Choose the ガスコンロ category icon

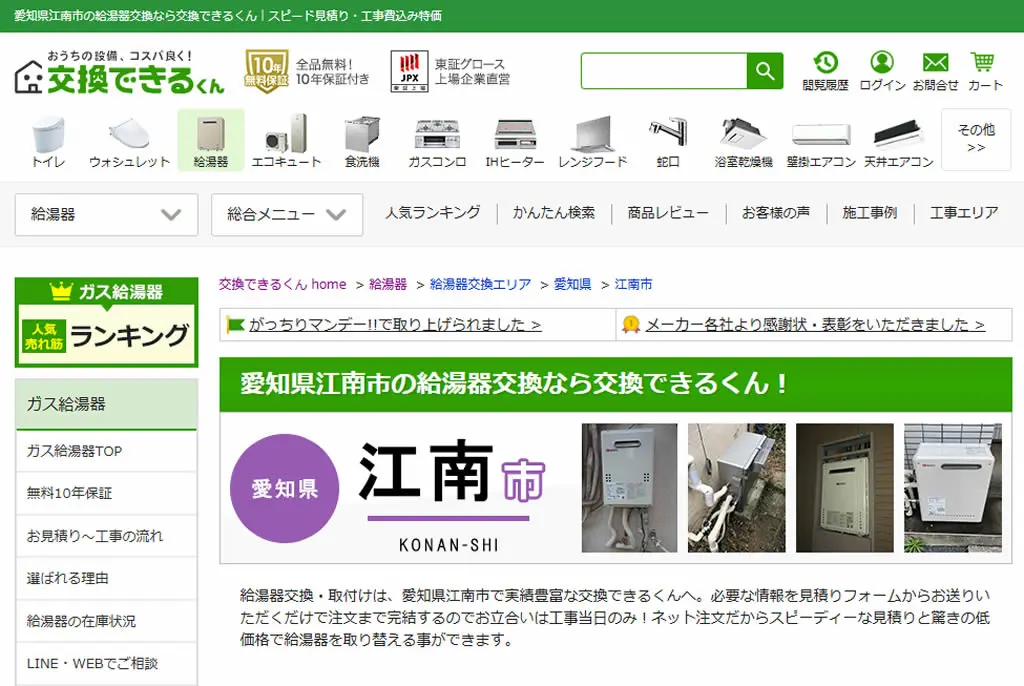[437, 141]
